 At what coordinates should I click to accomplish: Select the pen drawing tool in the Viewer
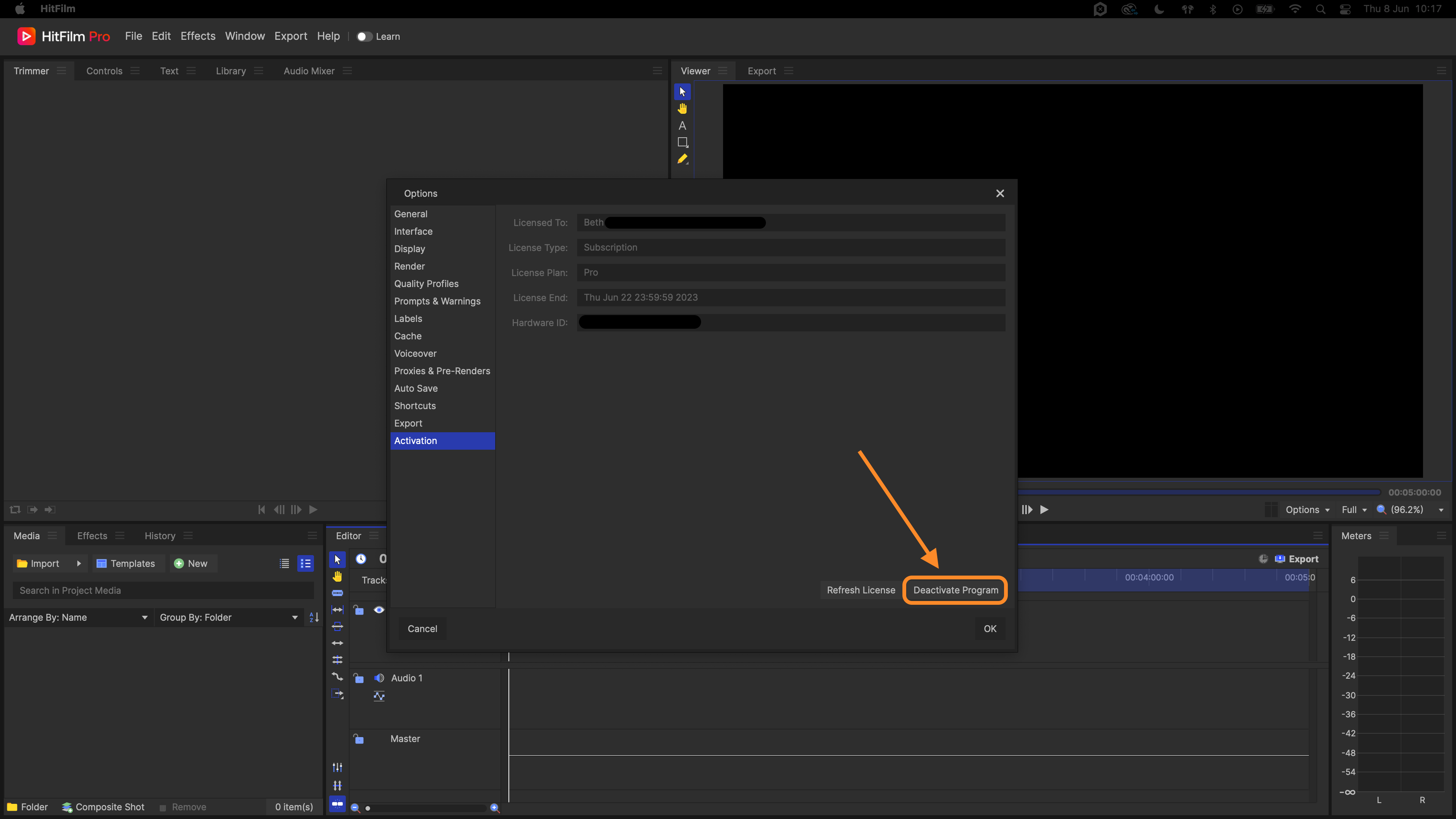click(x=682, y=159)
